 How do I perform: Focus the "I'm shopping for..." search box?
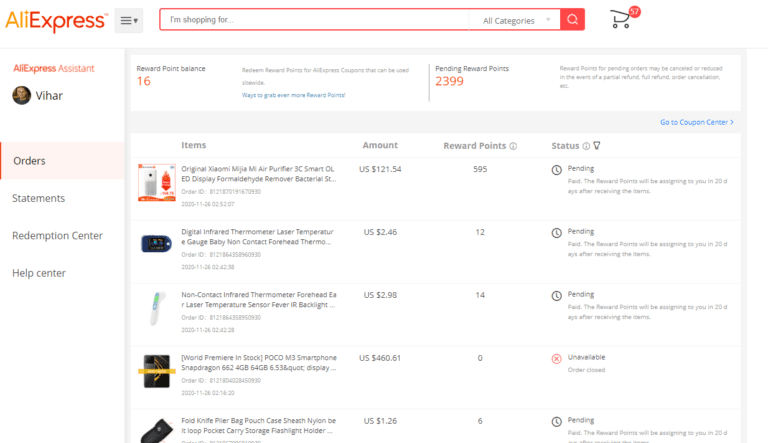click(314, 20)
